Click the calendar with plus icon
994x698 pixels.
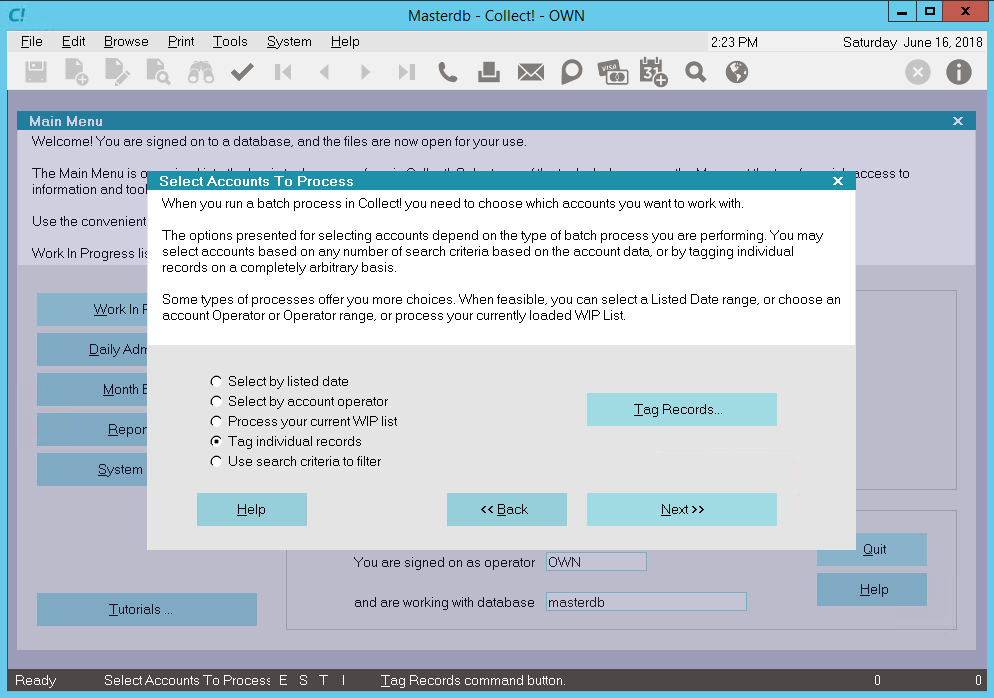(653, 72)
